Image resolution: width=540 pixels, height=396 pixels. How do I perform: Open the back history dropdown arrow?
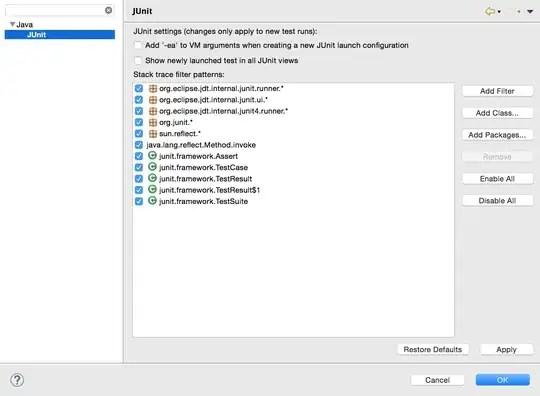click(499, 12)
